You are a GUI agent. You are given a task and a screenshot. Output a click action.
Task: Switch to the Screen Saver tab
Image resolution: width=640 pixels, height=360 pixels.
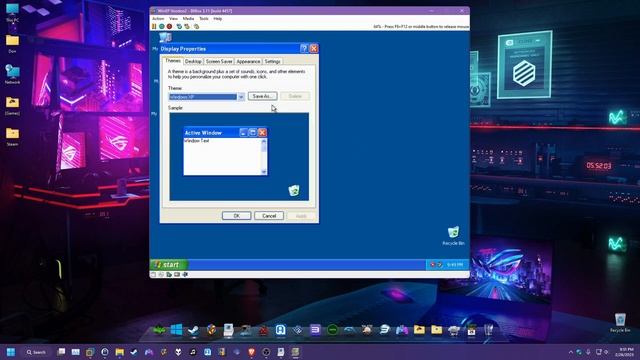[219, 61]
